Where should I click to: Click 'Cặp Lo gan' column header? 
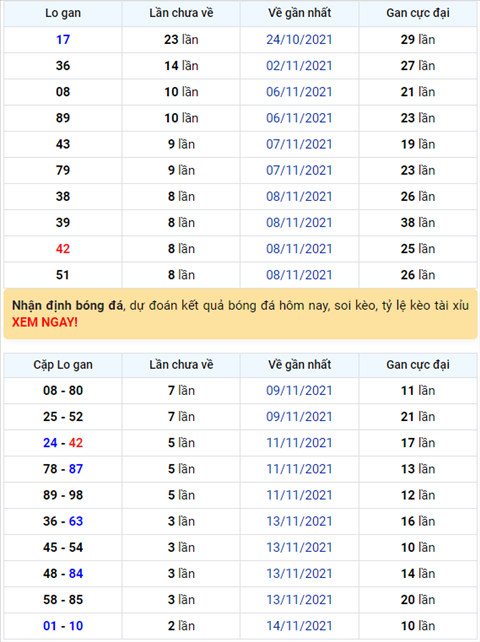[x=63, y=365]
